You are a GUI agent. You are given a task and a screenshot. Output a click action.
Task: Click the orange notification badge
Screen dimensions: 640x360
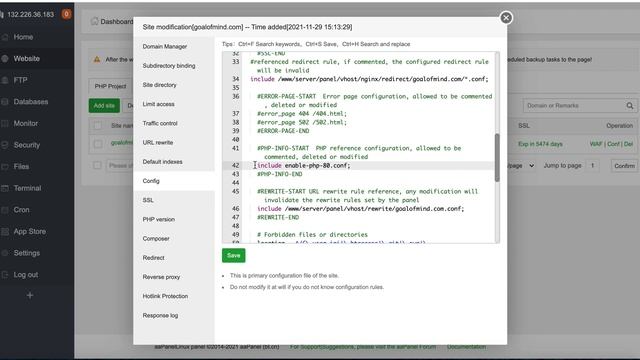coord(66,14)
